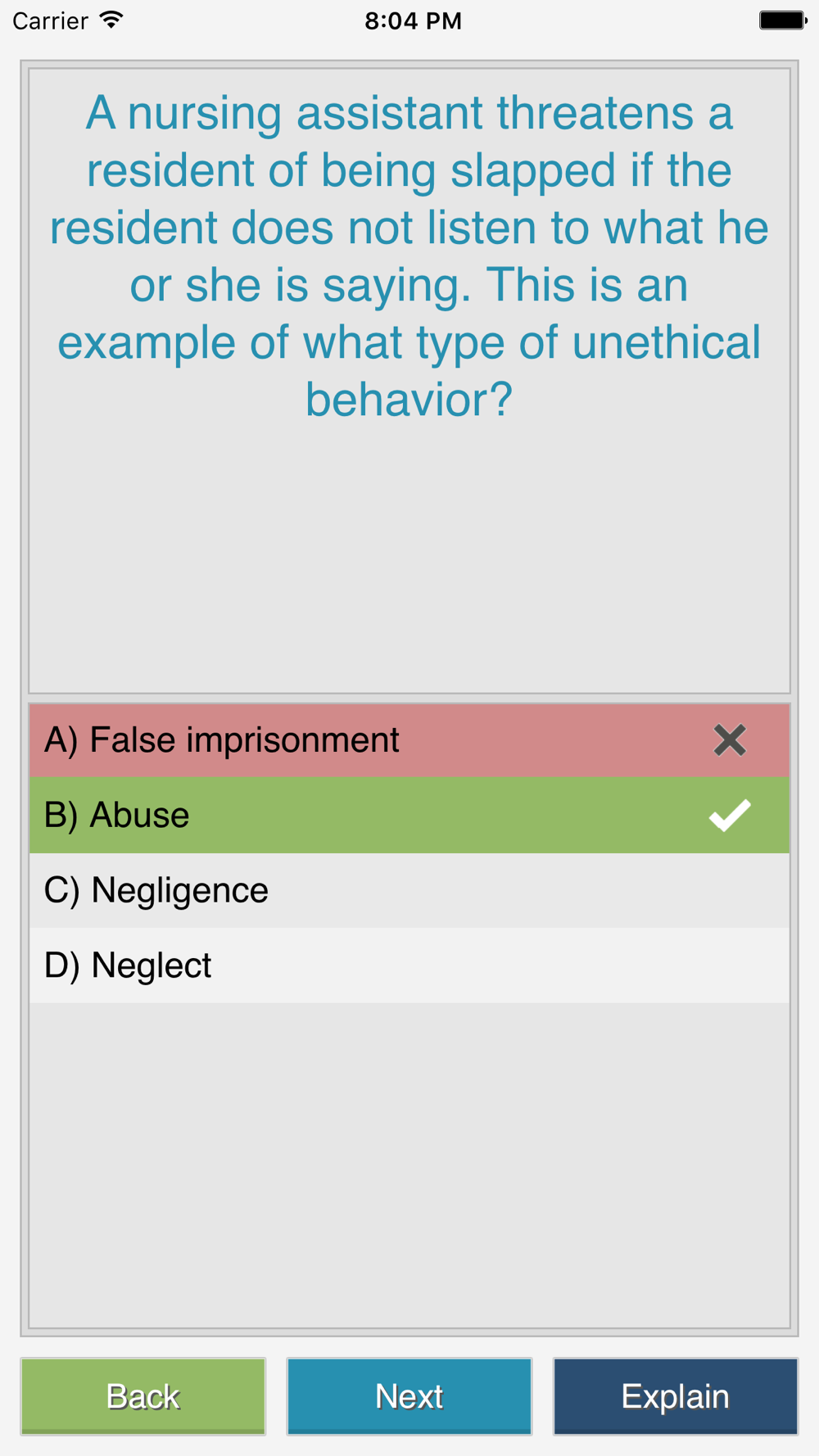The image size is (819, 1456).
Task: Open the answer explanation with Explain
Action: tap(675, 1396)
